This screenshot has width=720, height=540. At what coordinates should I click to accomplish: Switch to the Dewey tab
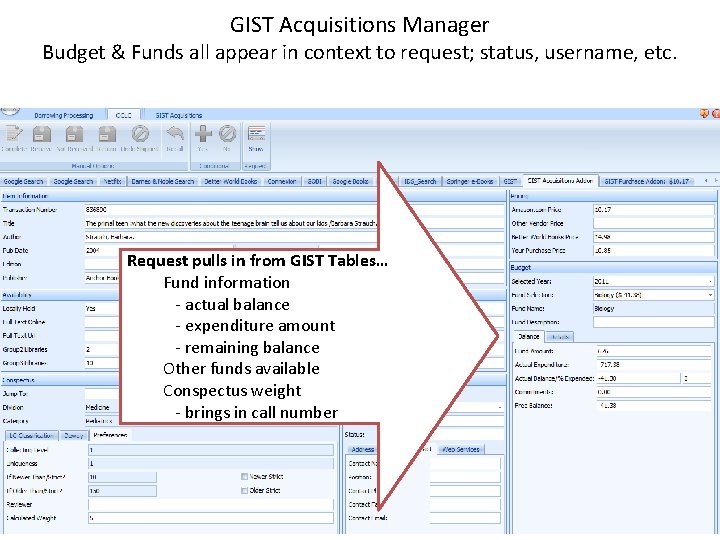point(73,435)
